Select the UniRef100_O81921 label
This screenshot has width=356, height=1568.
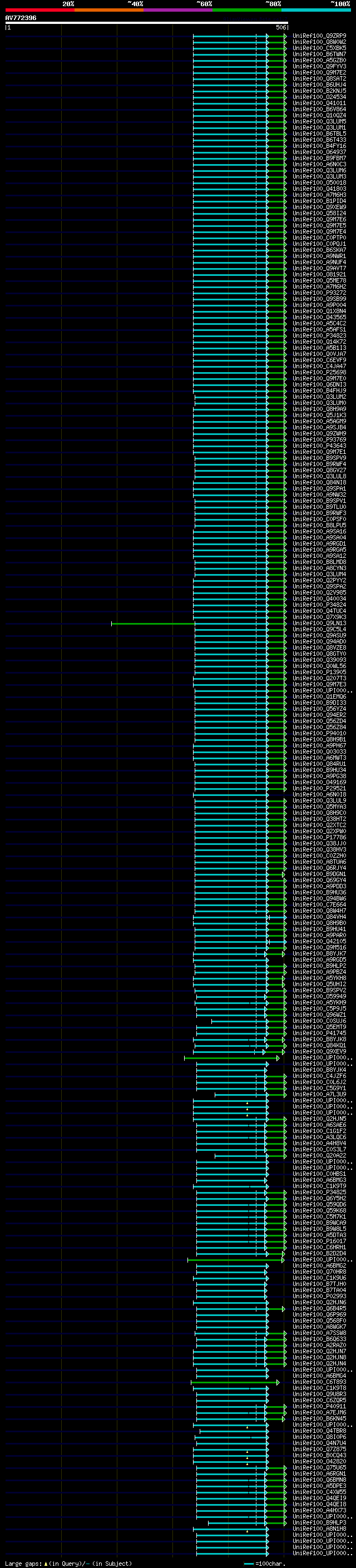pyautogui.click(x=319, y=275)
